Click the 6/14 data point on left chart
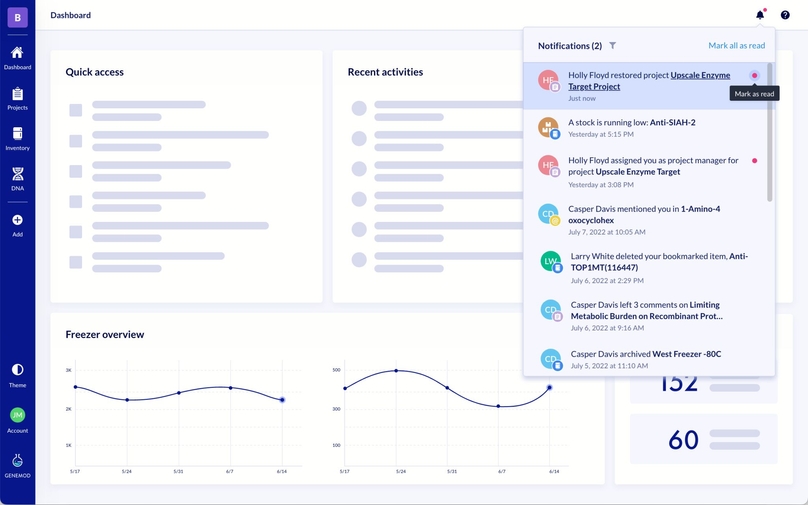This screenshot has width=808, height=505. point(282,400)
